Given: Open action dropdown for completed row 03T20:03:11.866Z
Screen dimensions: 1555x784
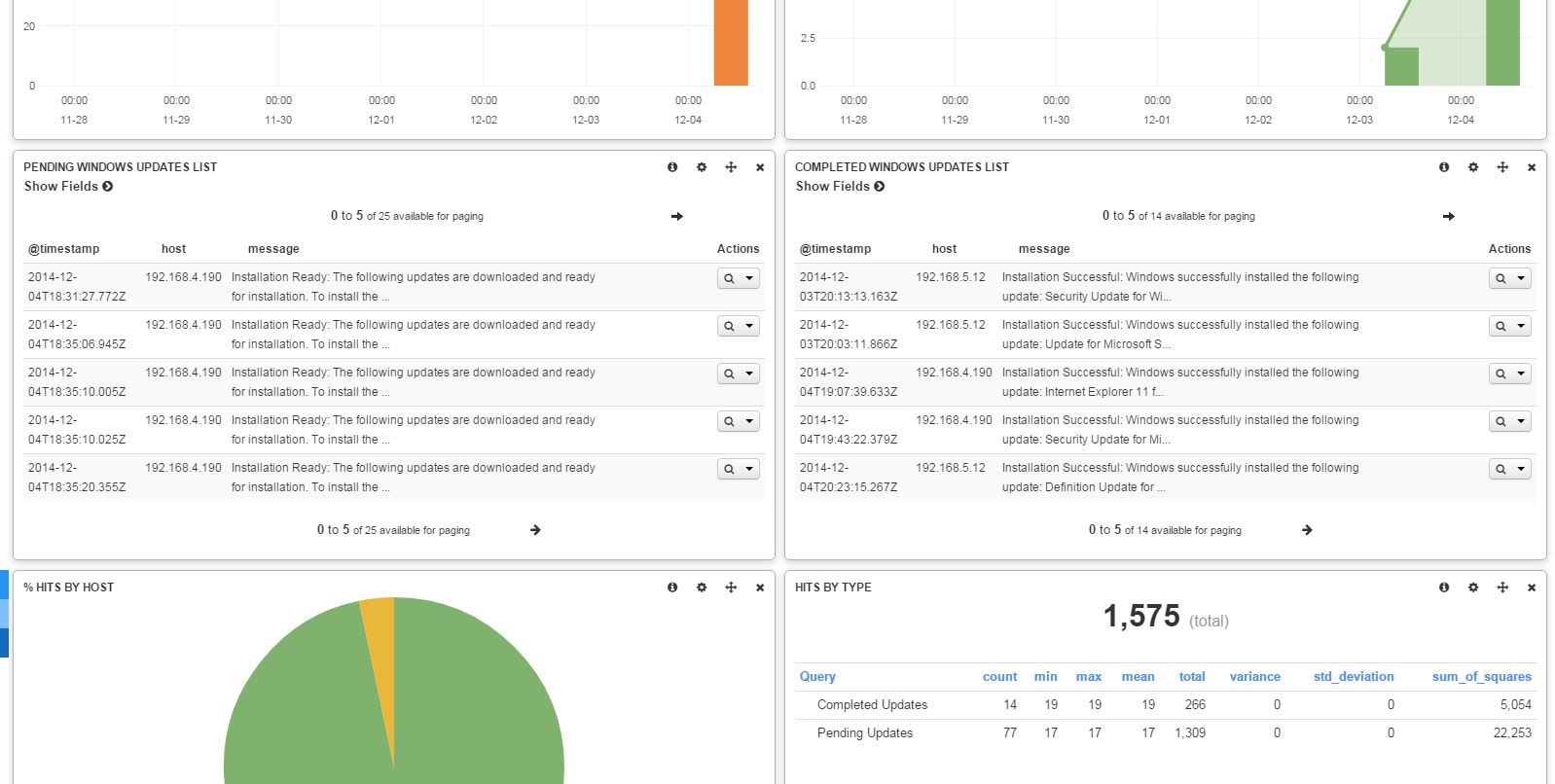Looking at the screenshot, I should (x=1522, y=326).
